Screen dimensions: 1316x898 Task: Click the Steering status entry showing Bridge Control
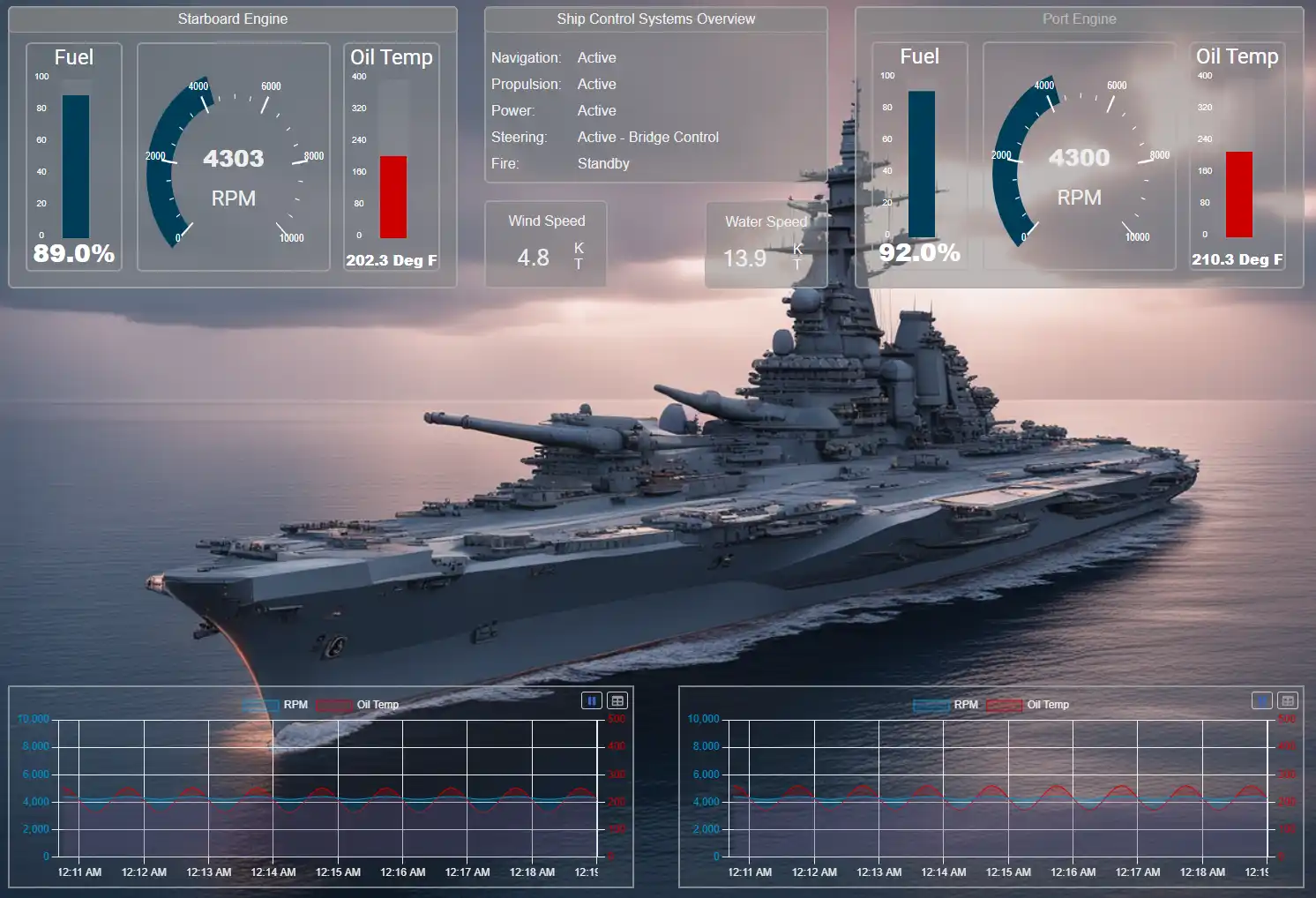(647, 137)
